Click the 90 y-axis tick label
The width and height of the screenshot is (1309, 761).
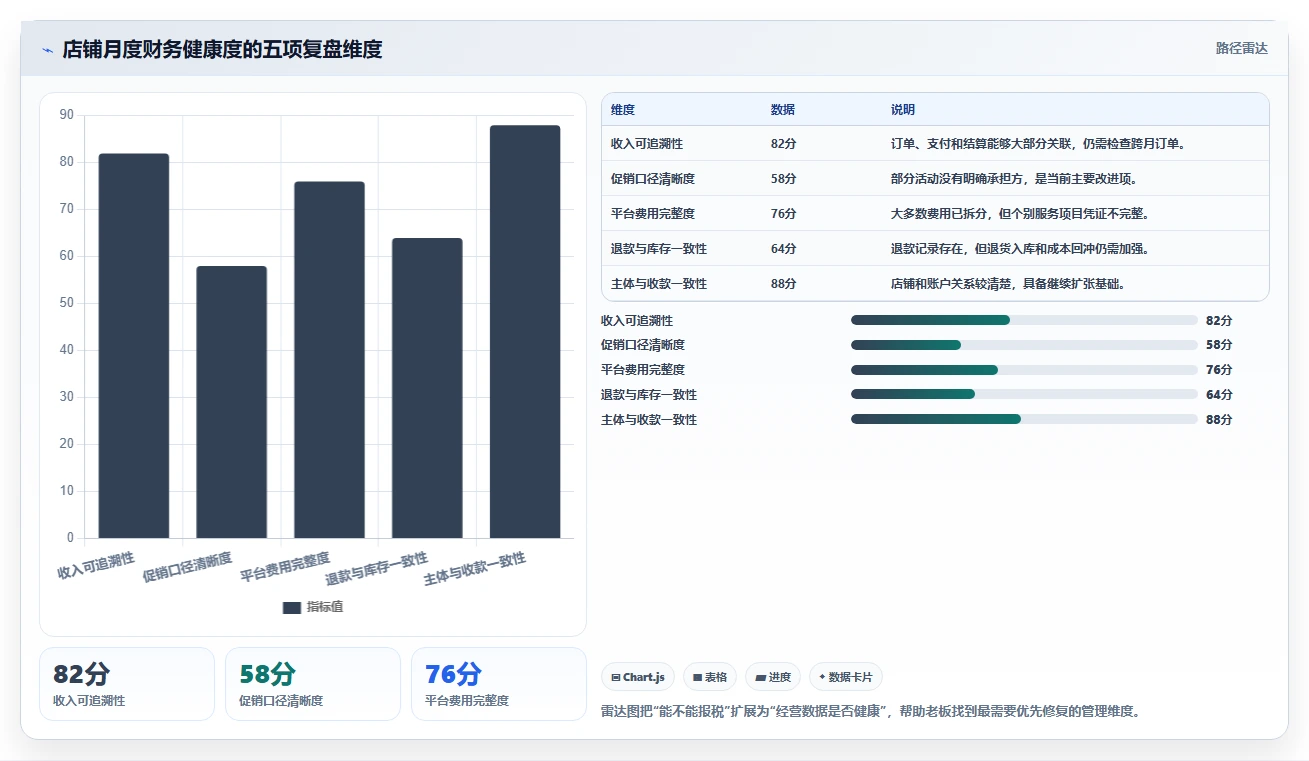click(67, 115)
